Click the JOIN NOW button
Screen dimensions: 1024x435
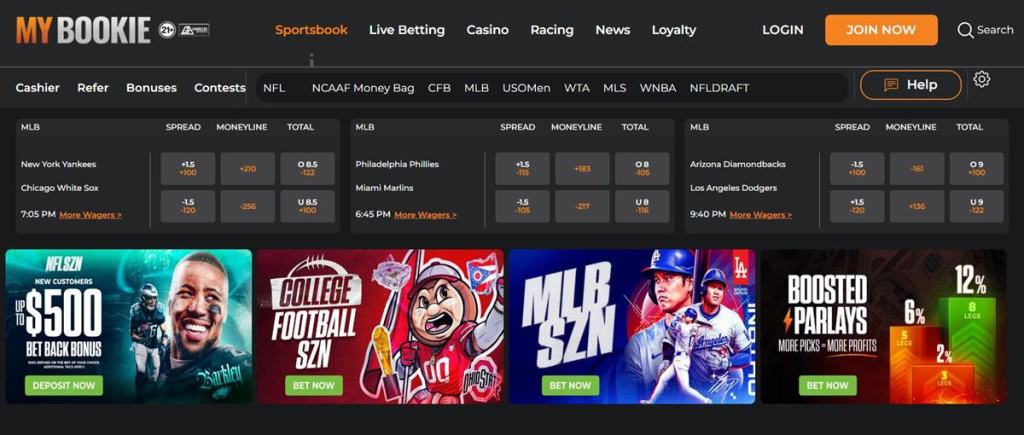click(x=881, y=30)
